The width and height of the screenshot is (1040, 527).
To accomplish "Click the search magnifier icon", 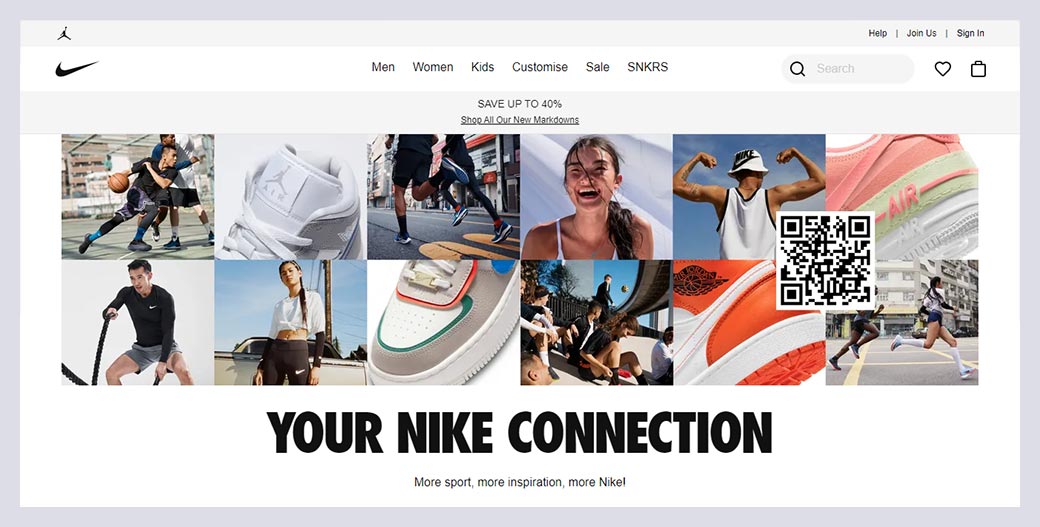I will tap(797, 69).
